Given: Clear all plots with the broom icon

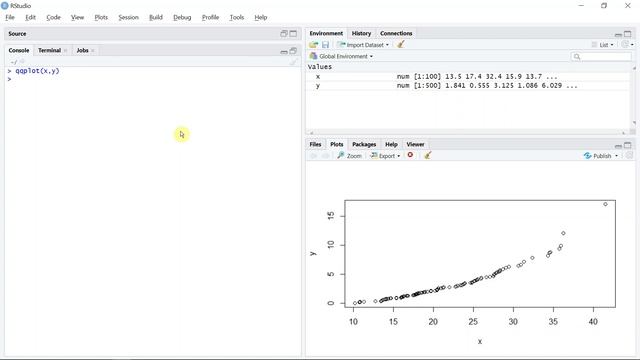Looking at the screenshot, I should point(427,156).
